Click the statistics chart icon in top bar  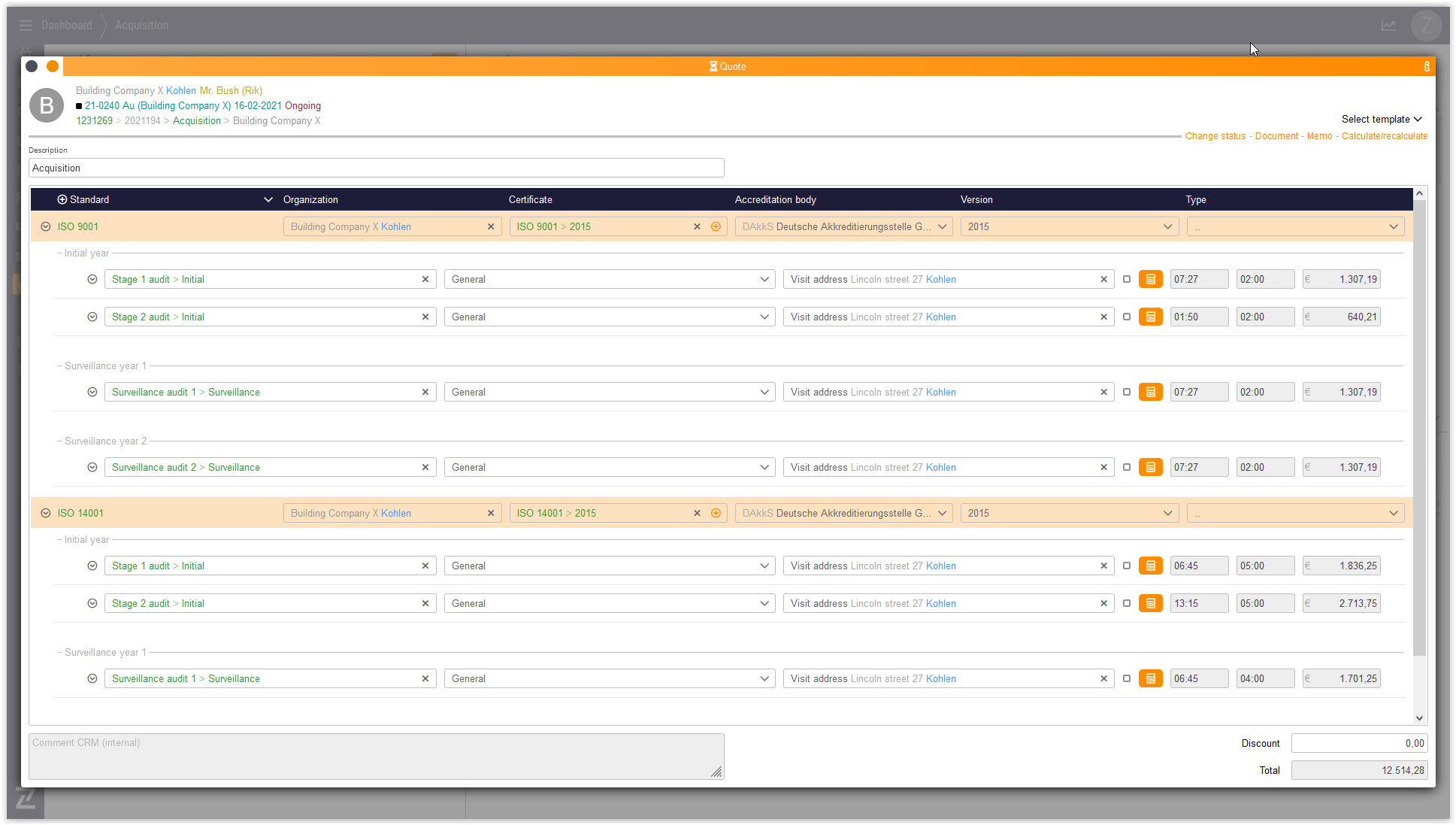[1388, 26]
